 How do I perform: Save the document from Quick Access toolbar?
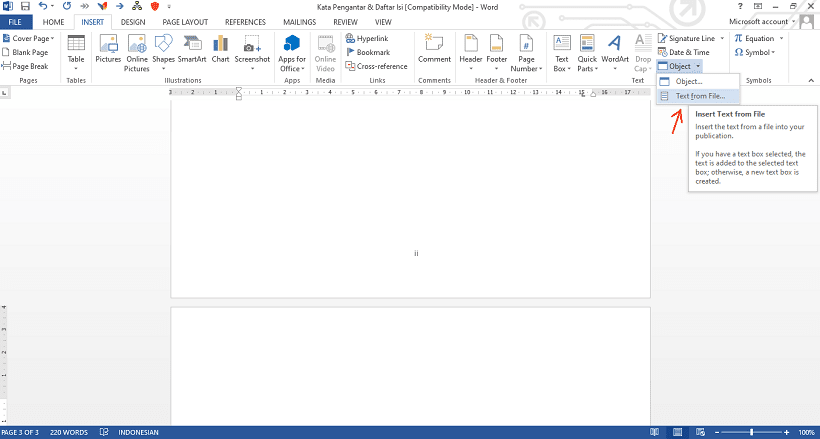click(26, 7)
